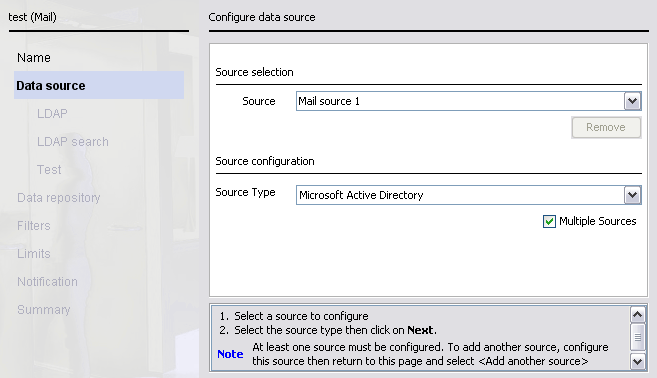
Task: Open the LDAP step
Action: click(x=52, y=114)
